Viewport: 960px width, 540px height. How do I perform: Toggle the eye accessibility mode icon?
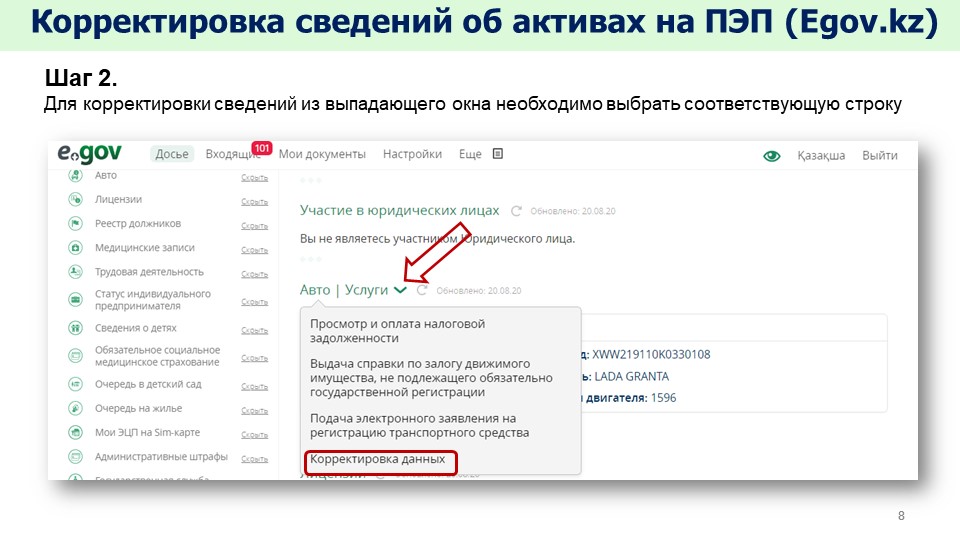[771, 155]
